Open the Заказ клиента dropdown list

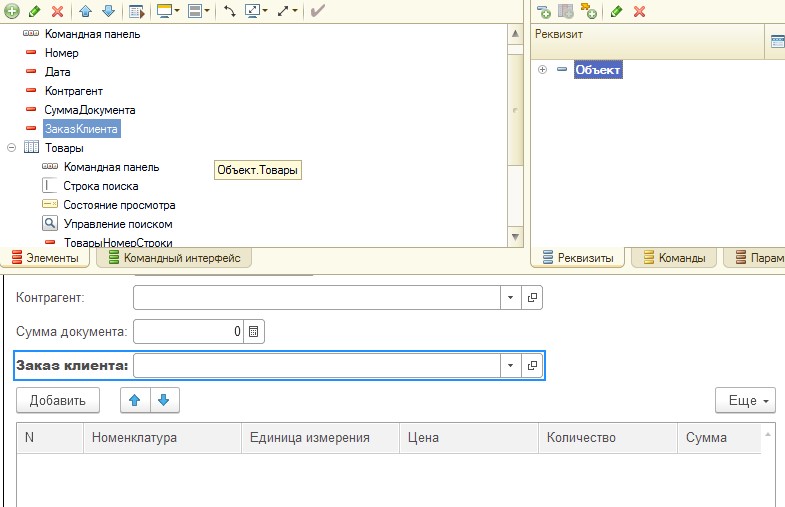pos(510,366)
